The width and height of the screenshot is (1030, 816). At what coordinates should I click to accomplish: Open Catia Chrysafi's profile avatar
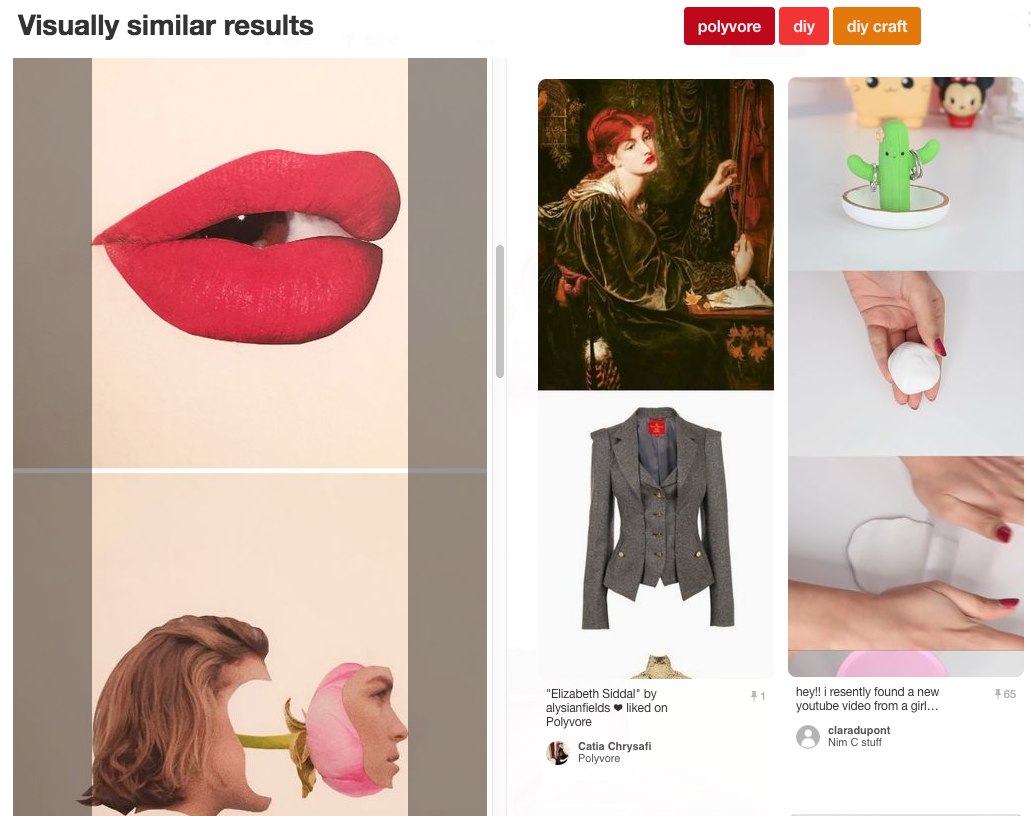(558, 752)
